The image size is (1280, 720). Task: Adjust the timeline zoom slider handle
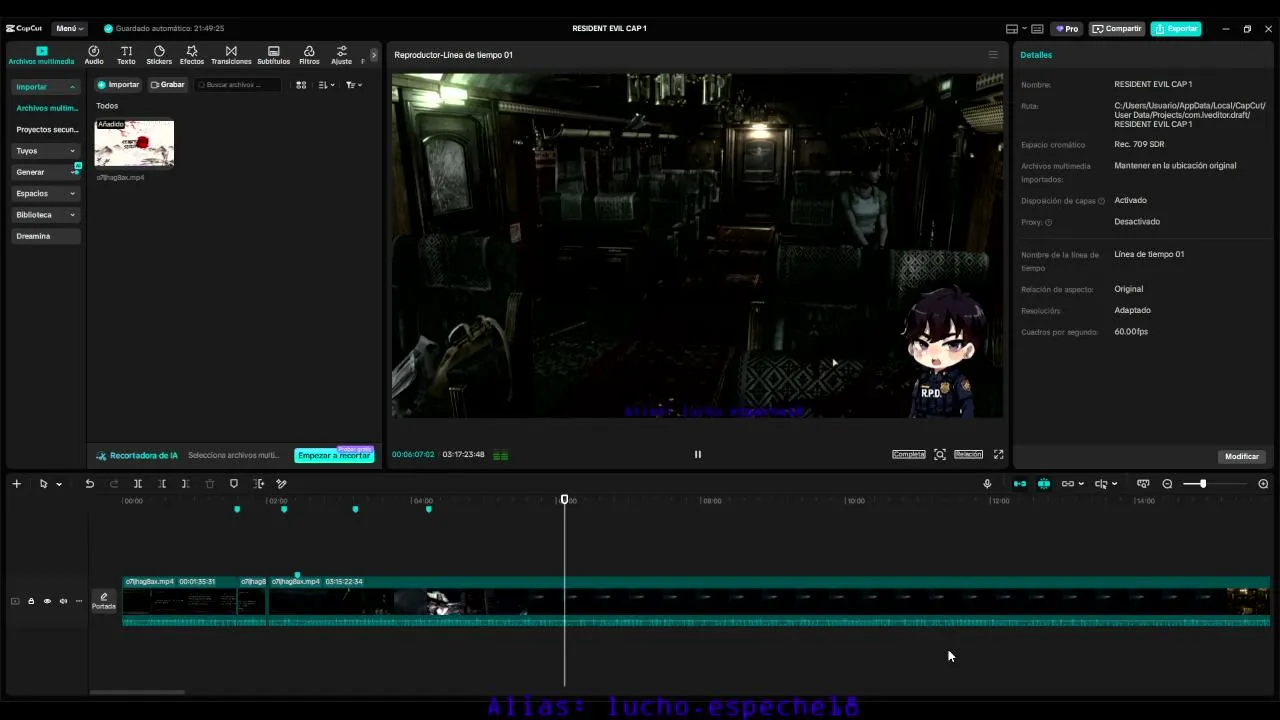pos(1203,484)
